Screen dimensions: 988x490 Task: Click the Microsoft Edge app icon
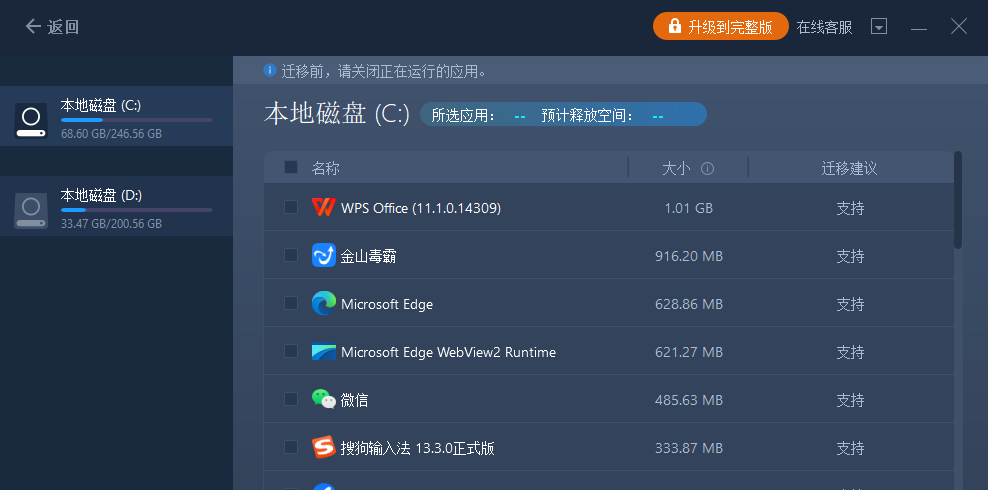point(323,304)
